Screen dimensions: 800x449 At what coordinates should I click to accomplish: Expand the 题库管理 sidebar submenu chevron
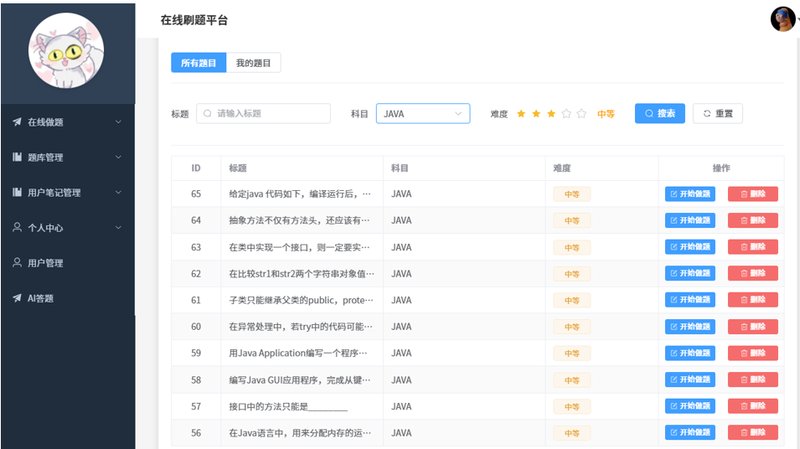coord(119,157)
